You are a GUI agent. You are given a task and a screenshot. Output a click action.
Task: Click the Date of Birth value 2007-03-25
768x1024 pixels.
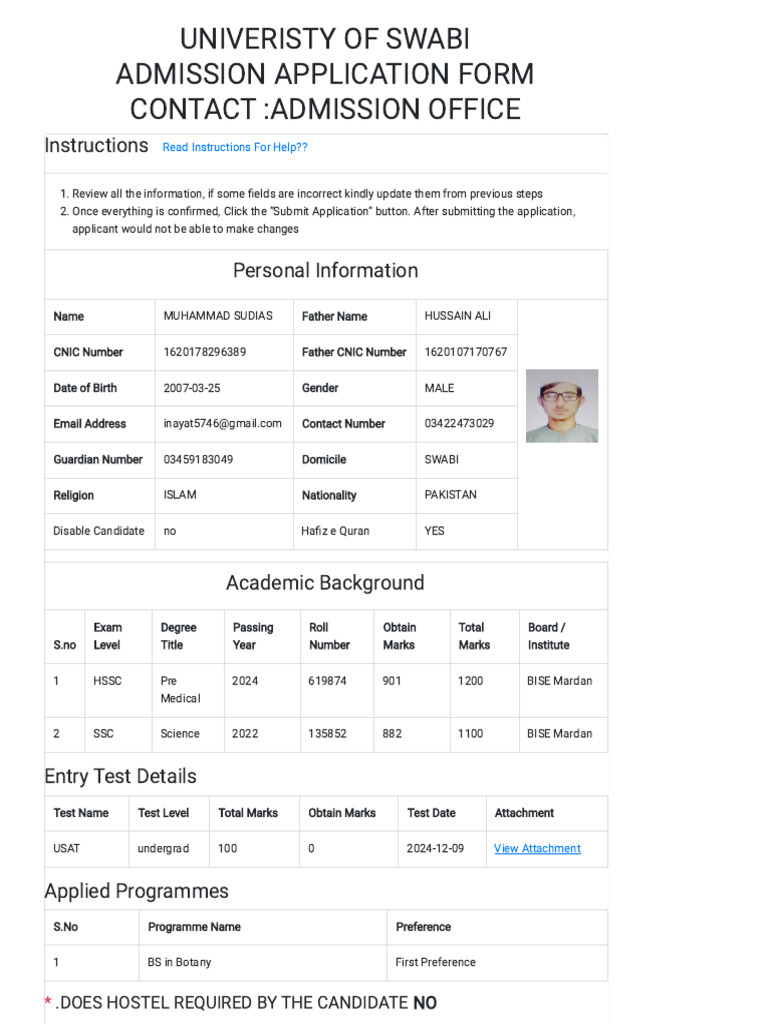click(192, 388)
